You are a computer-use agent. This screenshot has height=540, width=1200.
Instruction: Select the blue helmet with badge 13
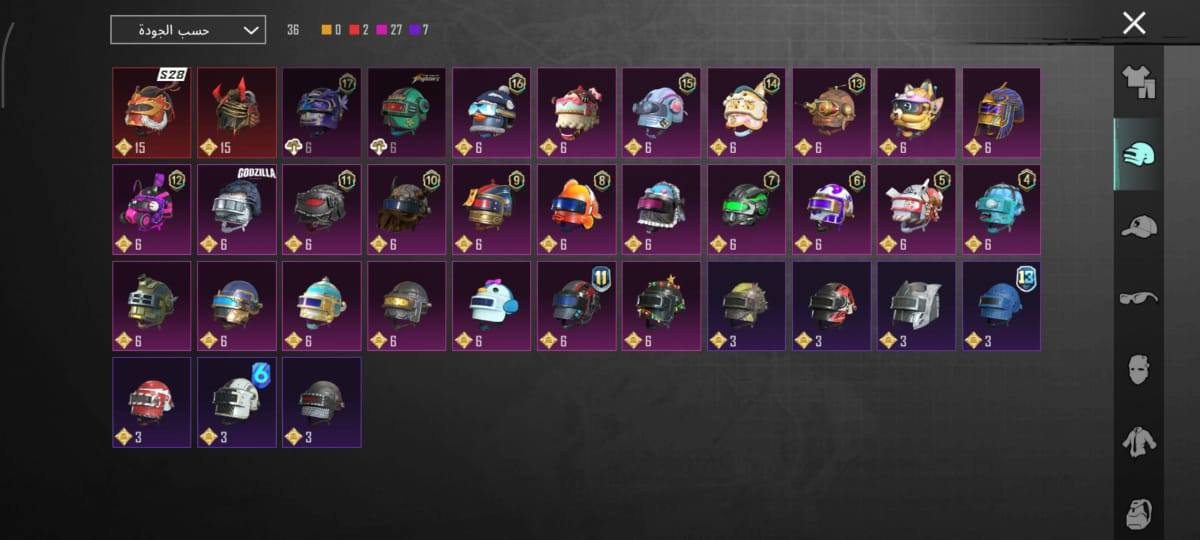point(1001,306)
